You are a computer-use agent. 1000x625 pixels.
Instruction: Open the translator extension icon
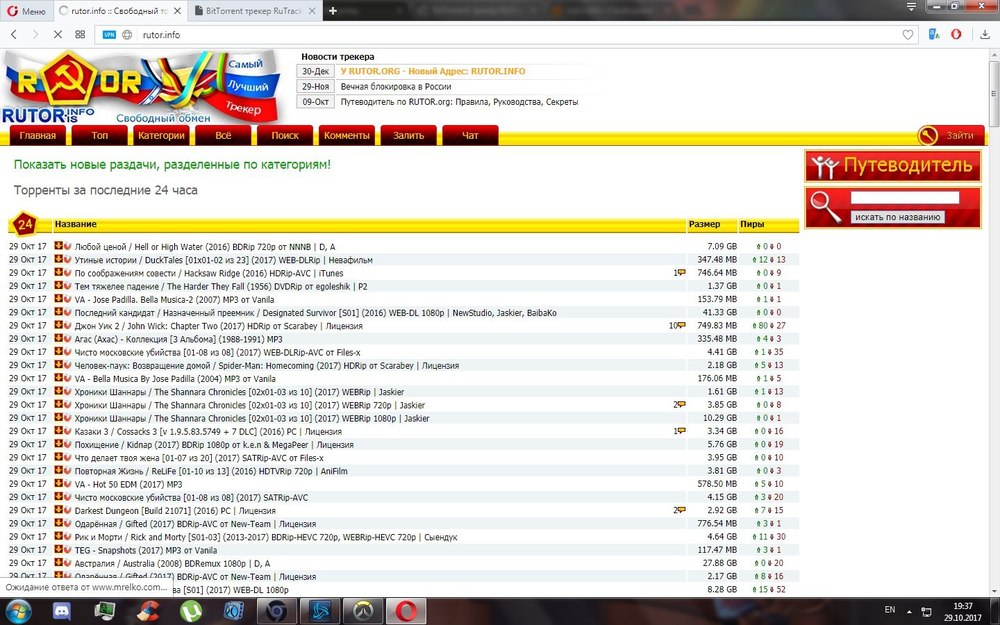click(x=934, y=34)
